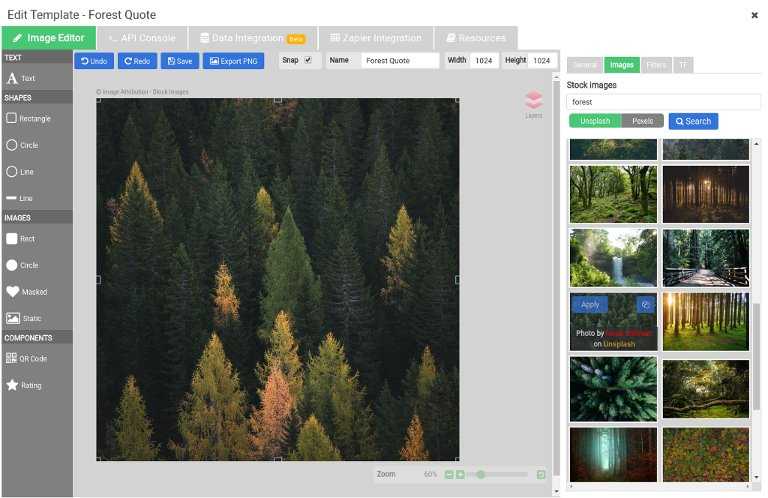Click the zoom slider handle
Viewport: 768px width, 498px height.
[x=481, y=474]
